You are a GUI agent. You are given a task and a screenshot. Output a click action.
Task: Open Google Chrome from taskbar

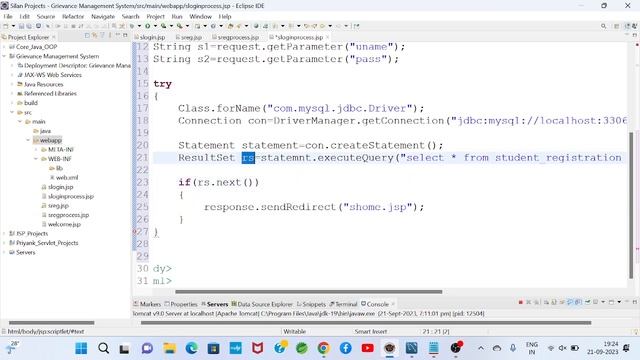(324, 348)
